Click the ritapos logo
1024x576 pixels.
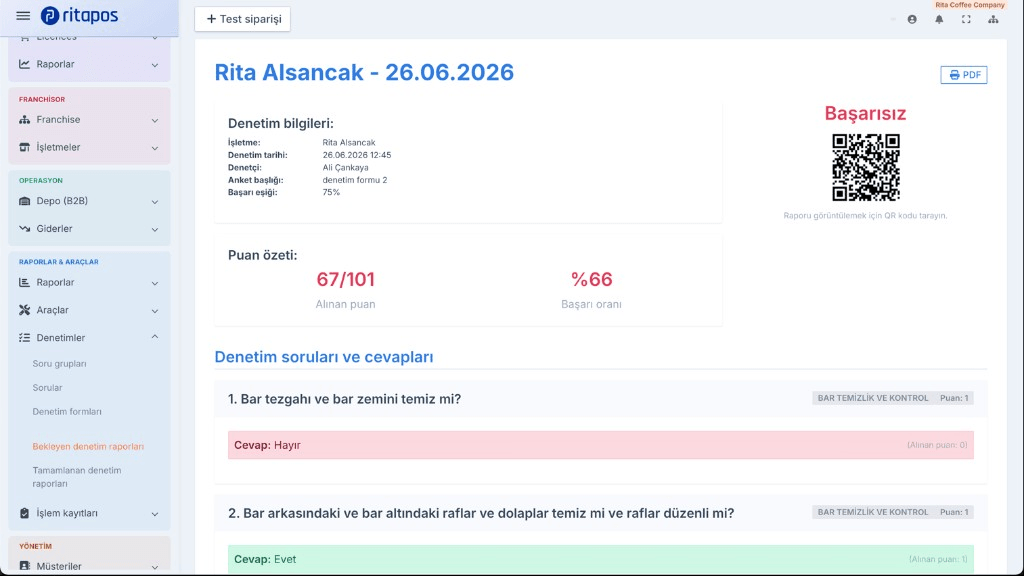coord(79,16)
